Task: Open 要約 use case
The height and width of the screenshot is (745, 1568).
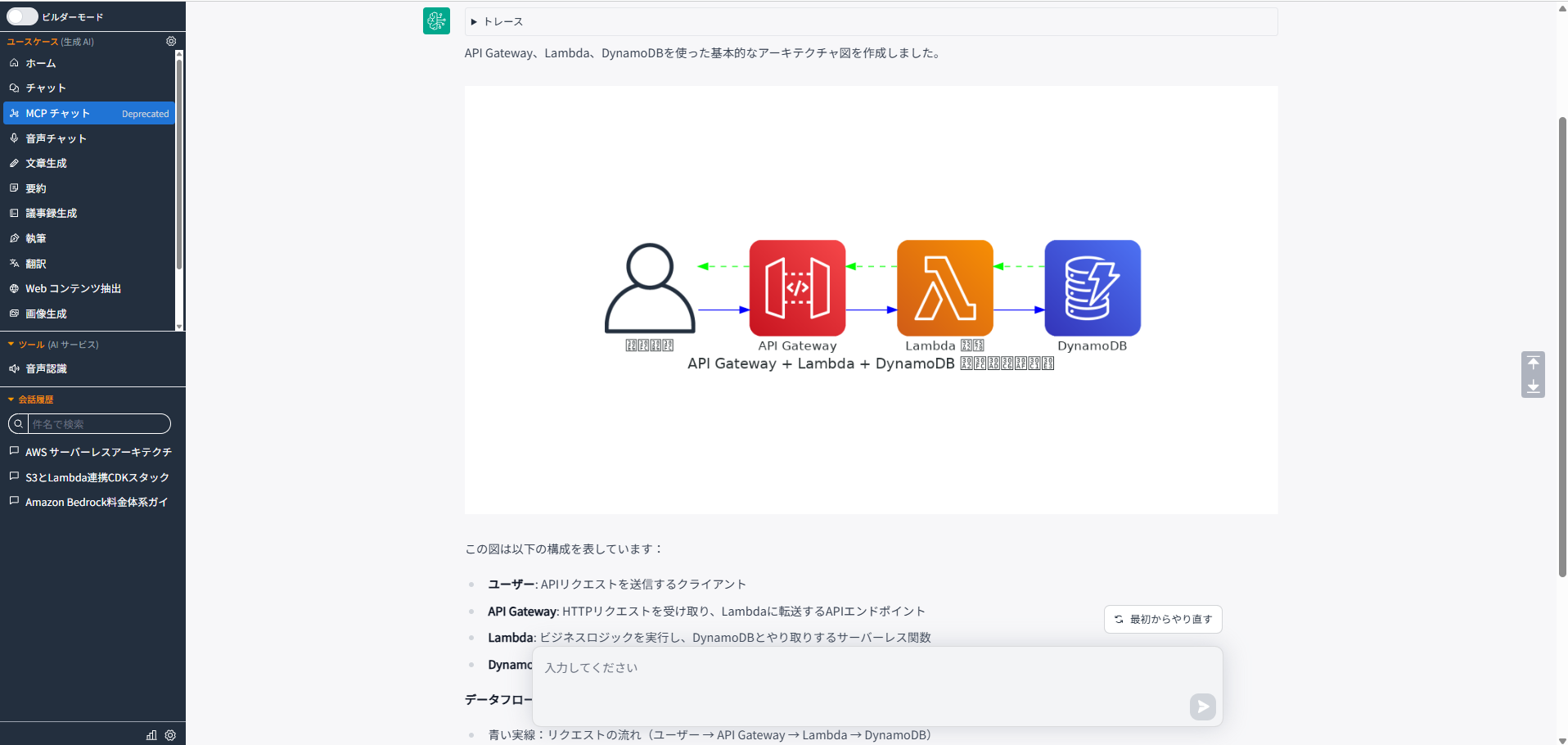Action: pyautogui.click(x=88, y=188)
